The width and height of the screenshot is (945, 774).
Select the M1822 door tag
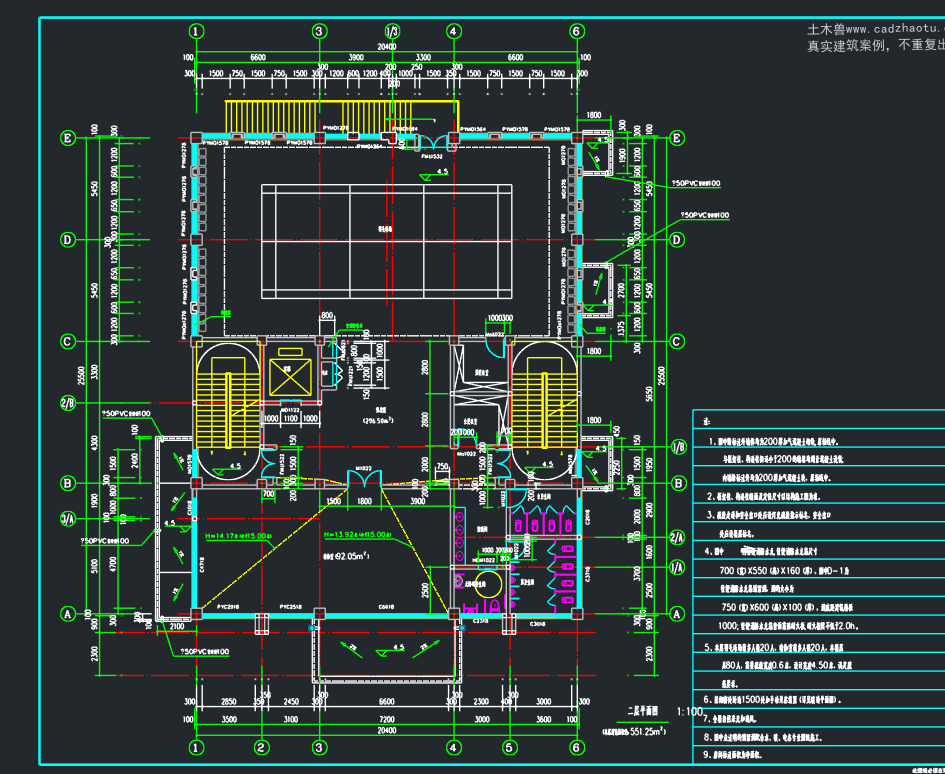tap(363, 468)
